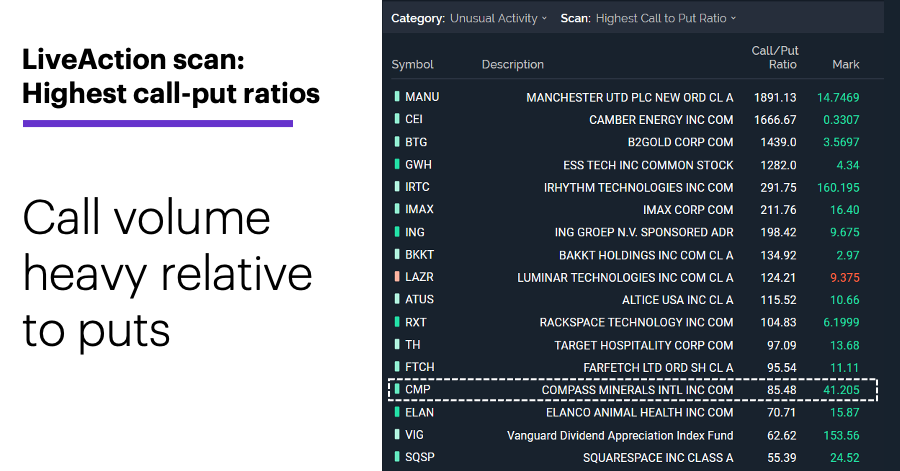Screen dimensions: 900x471
Task: Click the green indicator beside MANU
Action: coord(397,96)
